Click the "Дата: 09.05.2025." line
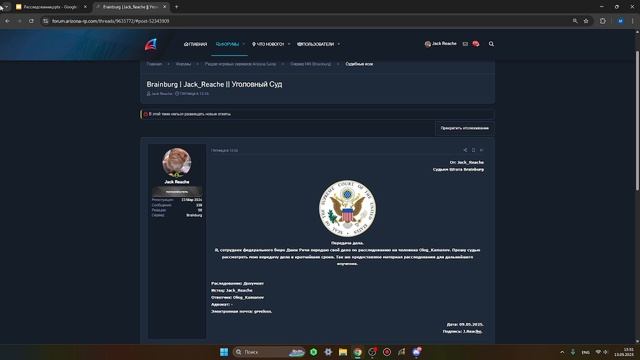The image size is (640, 360). [465, 324]
